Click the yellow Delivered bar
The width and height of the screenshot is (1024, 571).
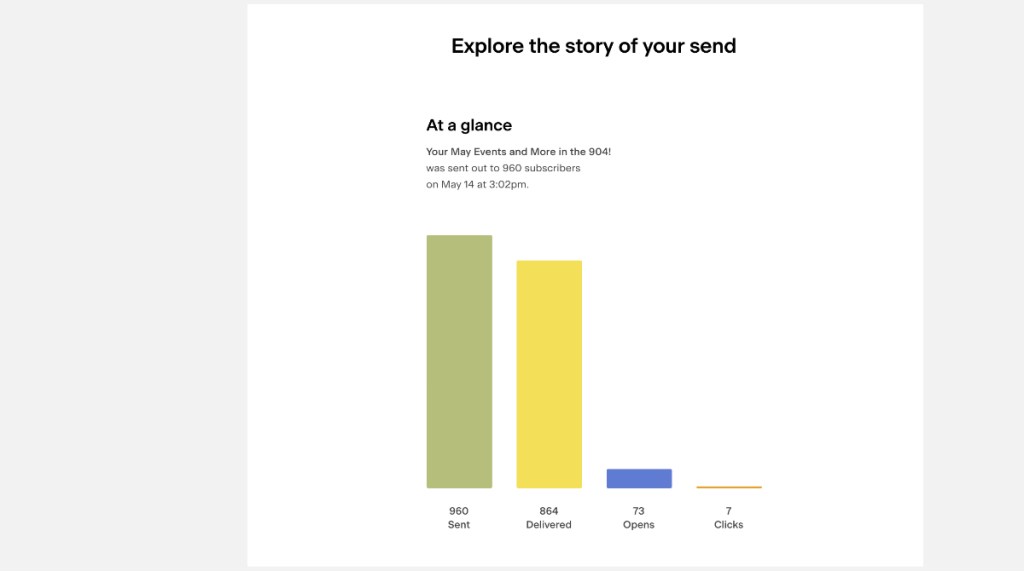click(x=549, y=374)
